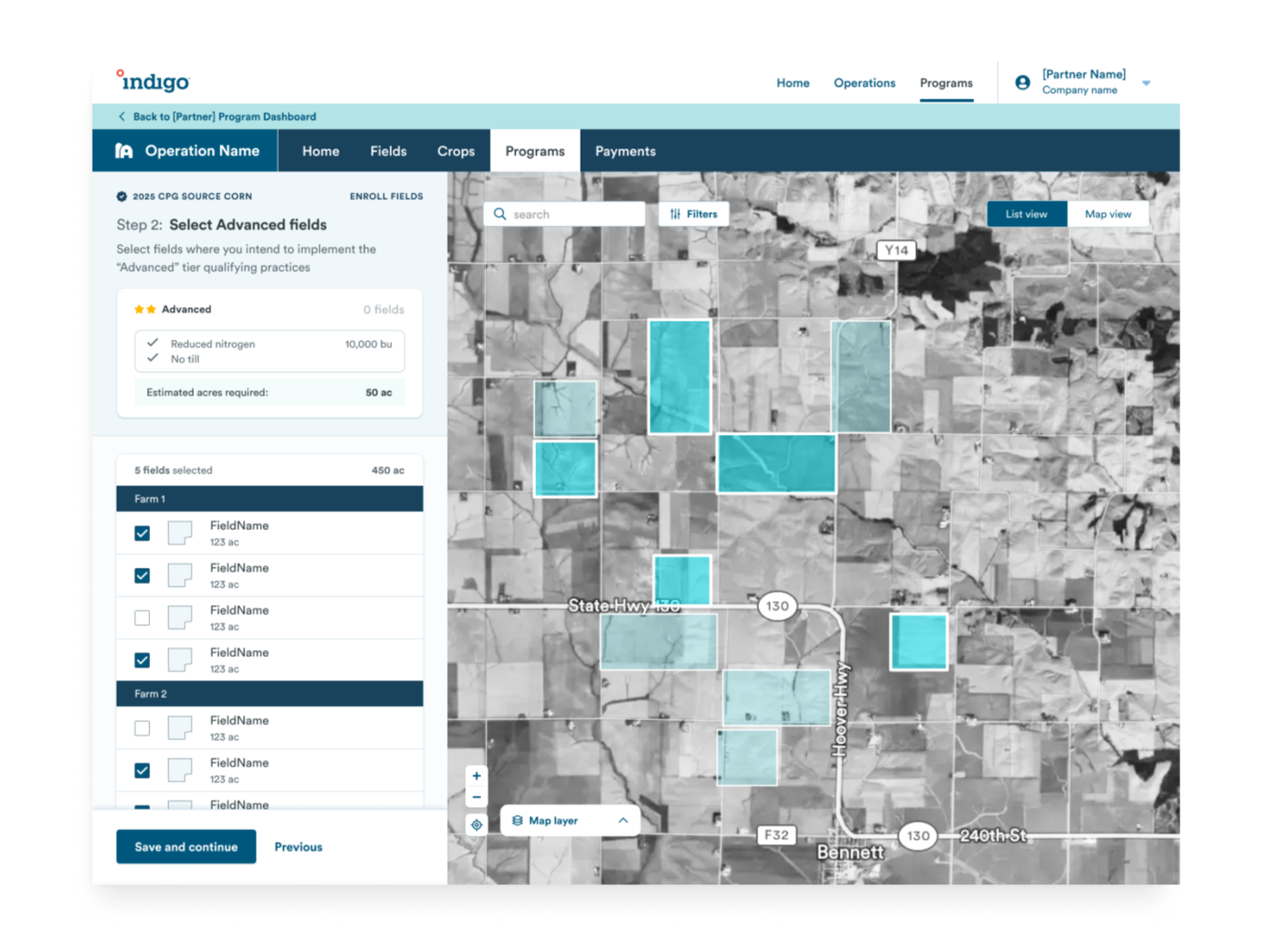This screenshot has width=1270, height=952.
Task: Click field shape thumbnail of first Farm 2 field
Action: point(180,727)
